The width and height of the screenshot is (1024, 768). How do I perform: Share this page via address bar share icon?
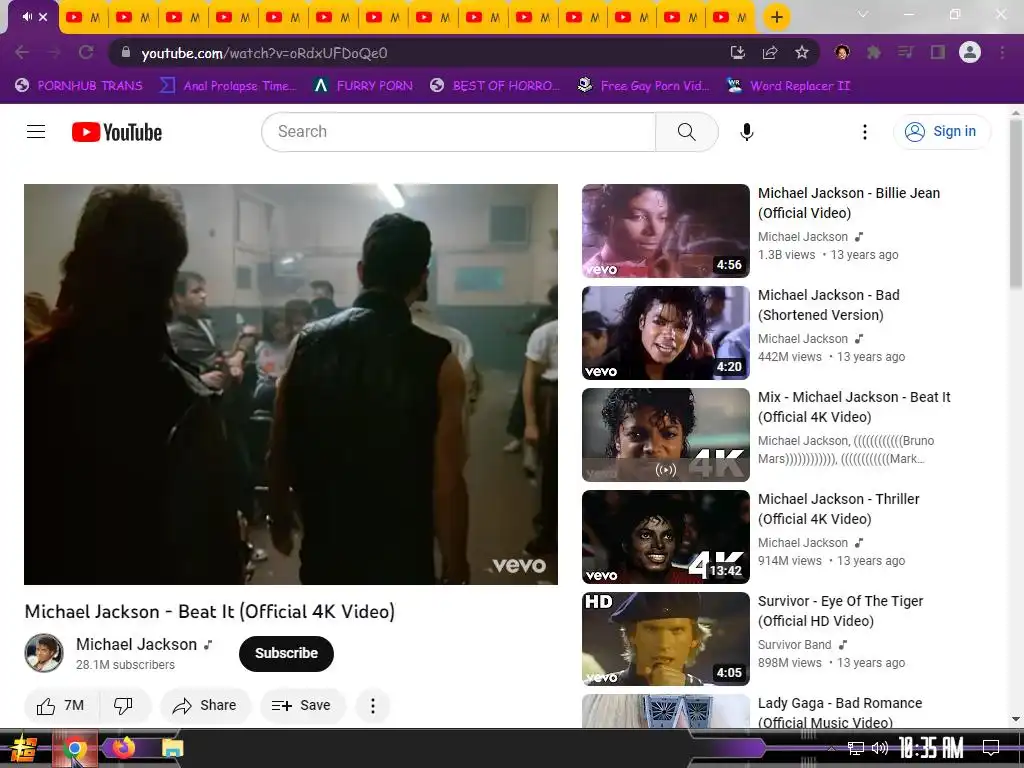770,52
